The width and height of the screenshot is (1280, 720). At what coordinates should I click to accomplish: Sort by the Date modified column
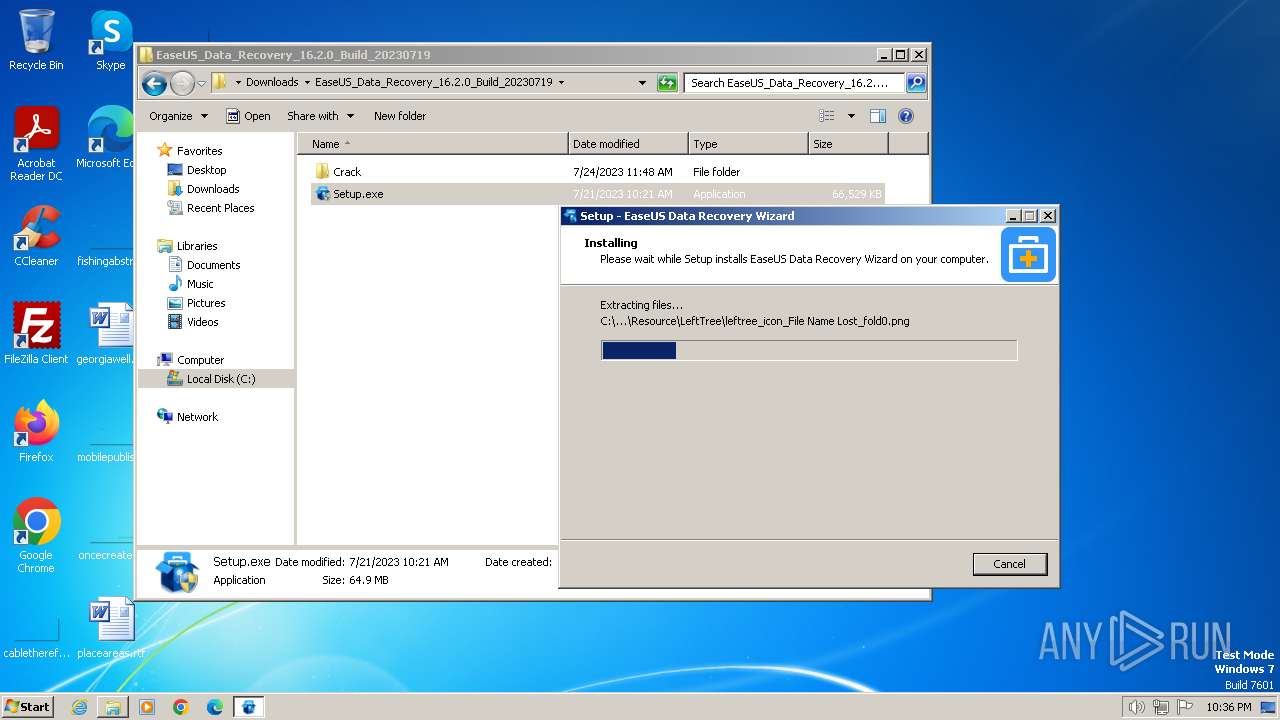pos(628,144)
